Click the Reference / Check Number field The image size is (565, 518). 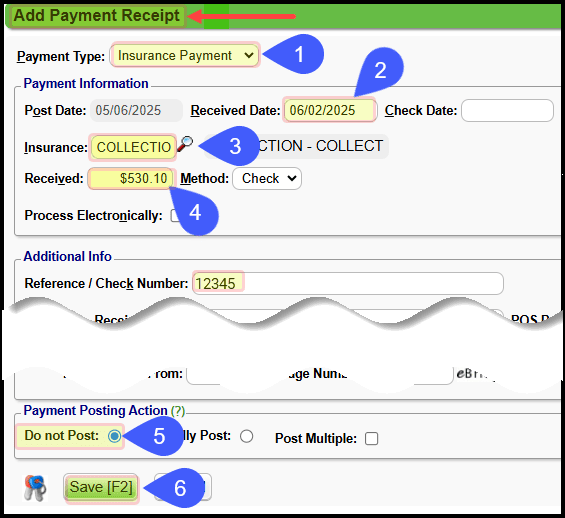[x=348, y=283]
